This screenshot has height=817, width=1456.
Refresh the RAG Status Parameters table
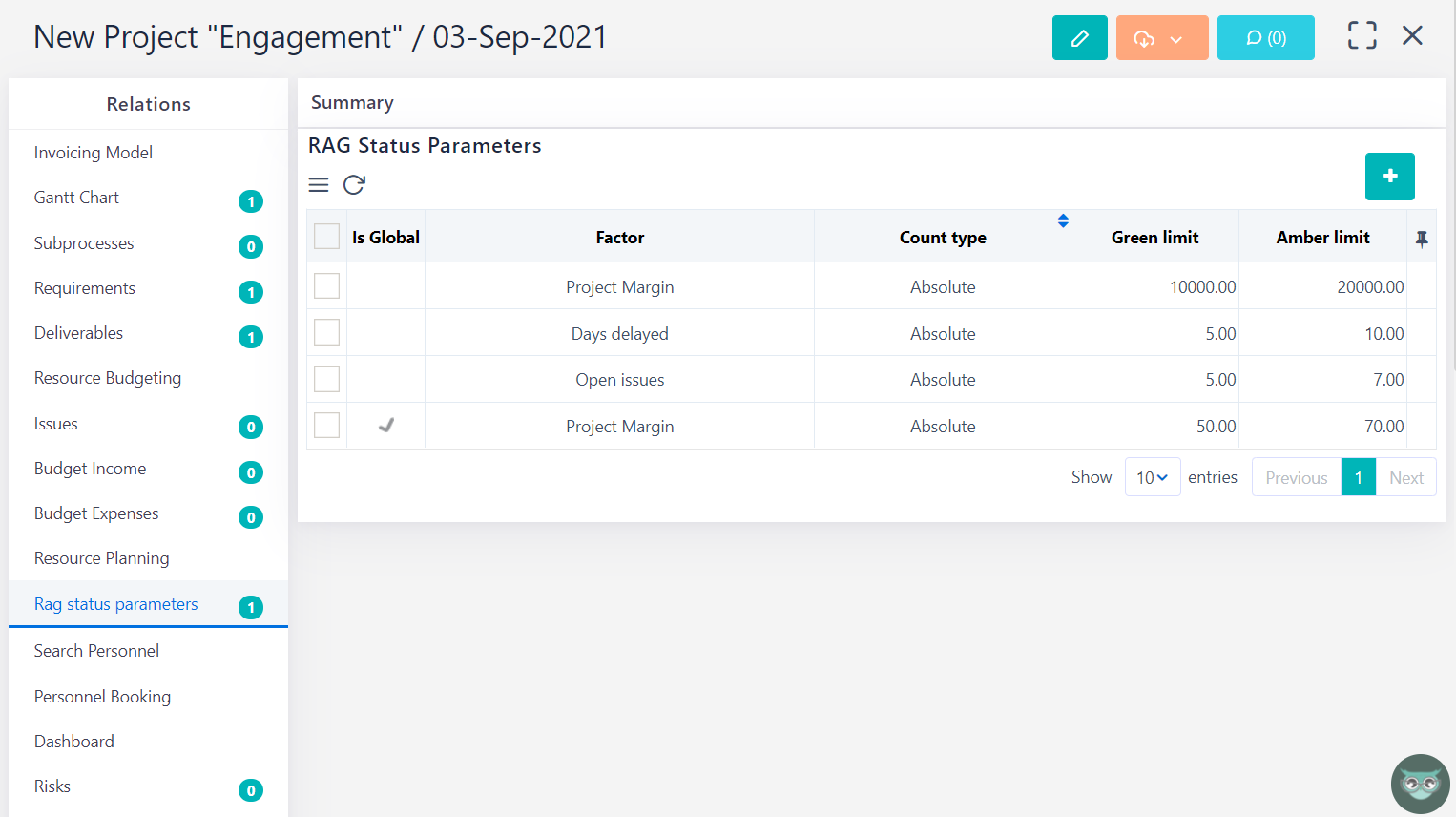coord(354,184)
